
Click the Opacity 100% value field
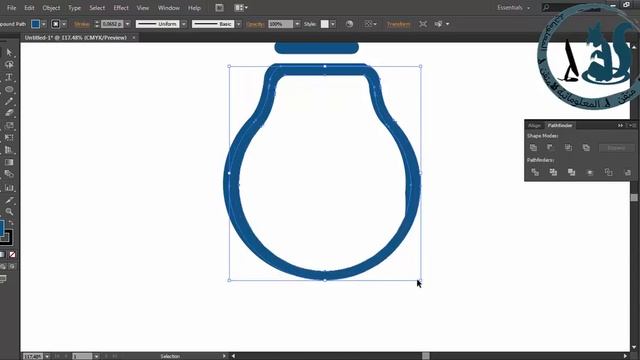coord(280,24)
